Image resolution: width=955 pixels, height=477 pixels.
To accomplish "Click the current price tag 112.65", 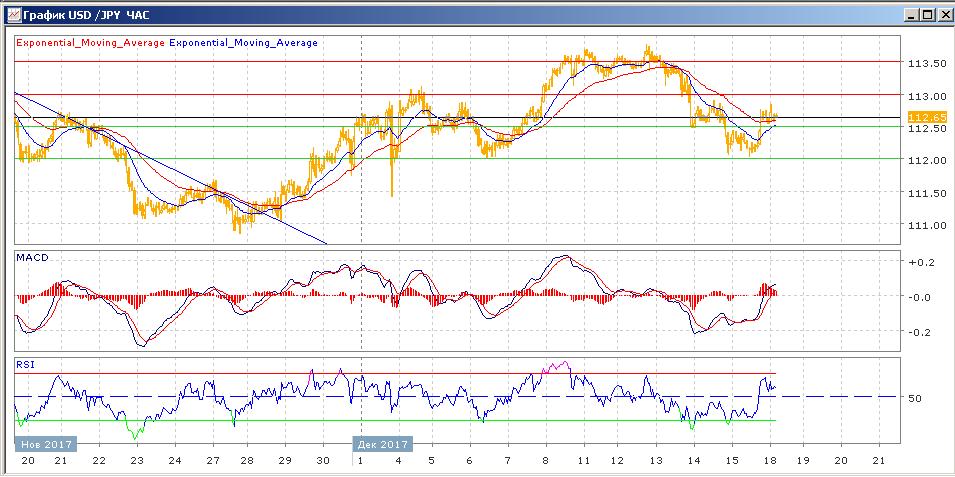I will pyautogui.click(x=924, y=117).
